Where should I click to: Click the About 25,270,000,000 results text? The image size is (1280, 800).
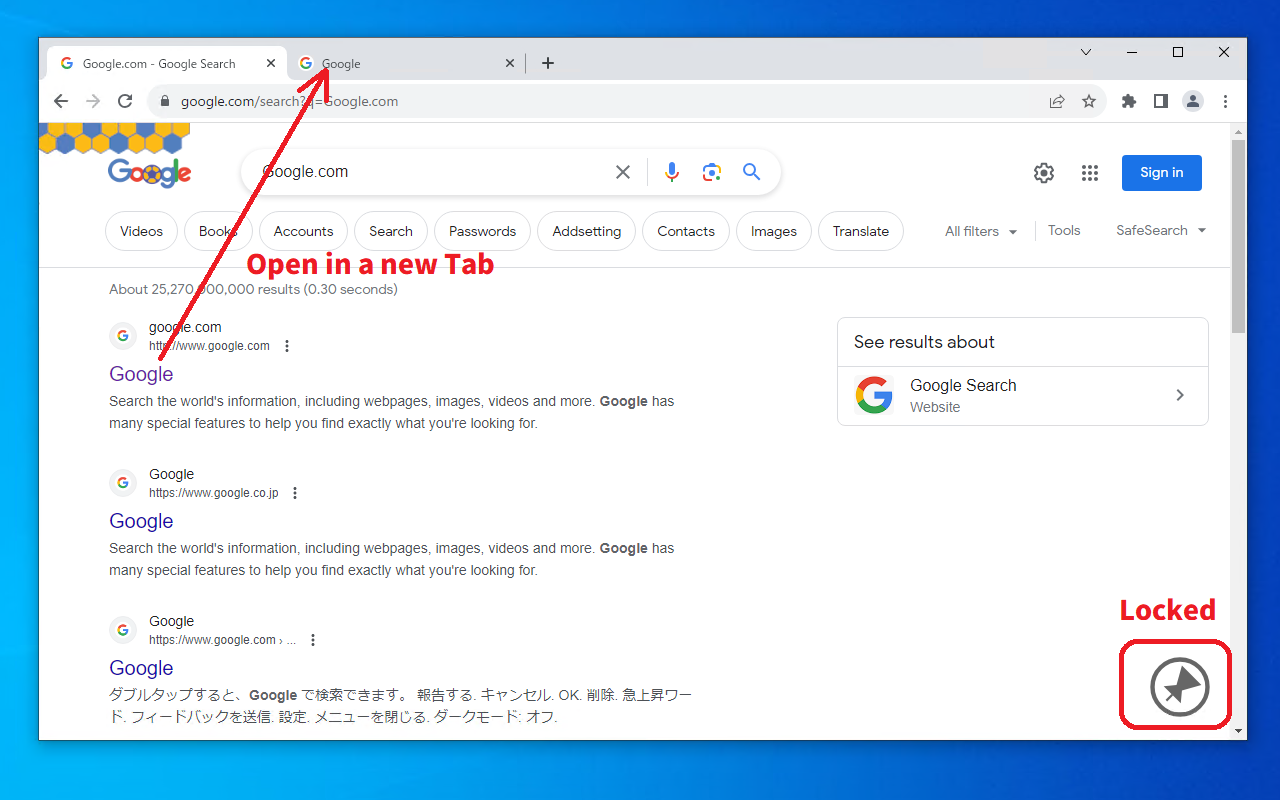tap(253, 289)
